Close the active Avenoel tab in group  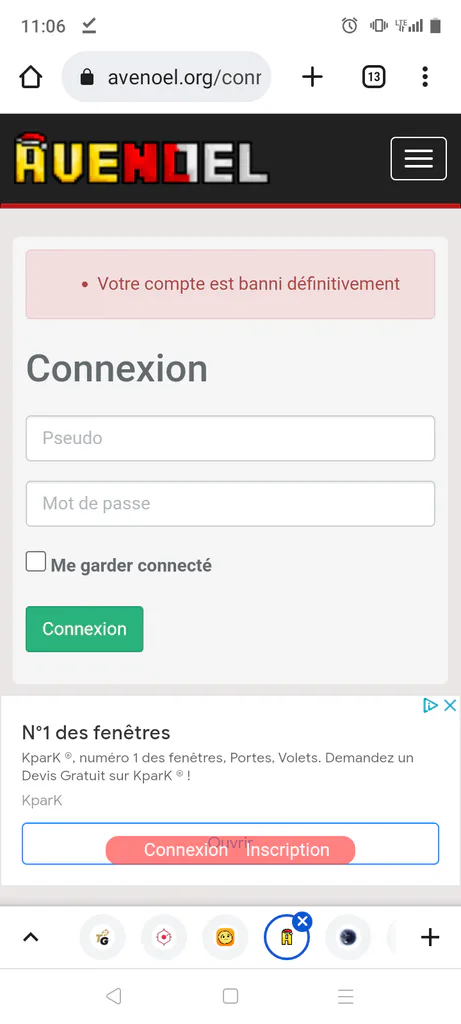click(302, 921)
